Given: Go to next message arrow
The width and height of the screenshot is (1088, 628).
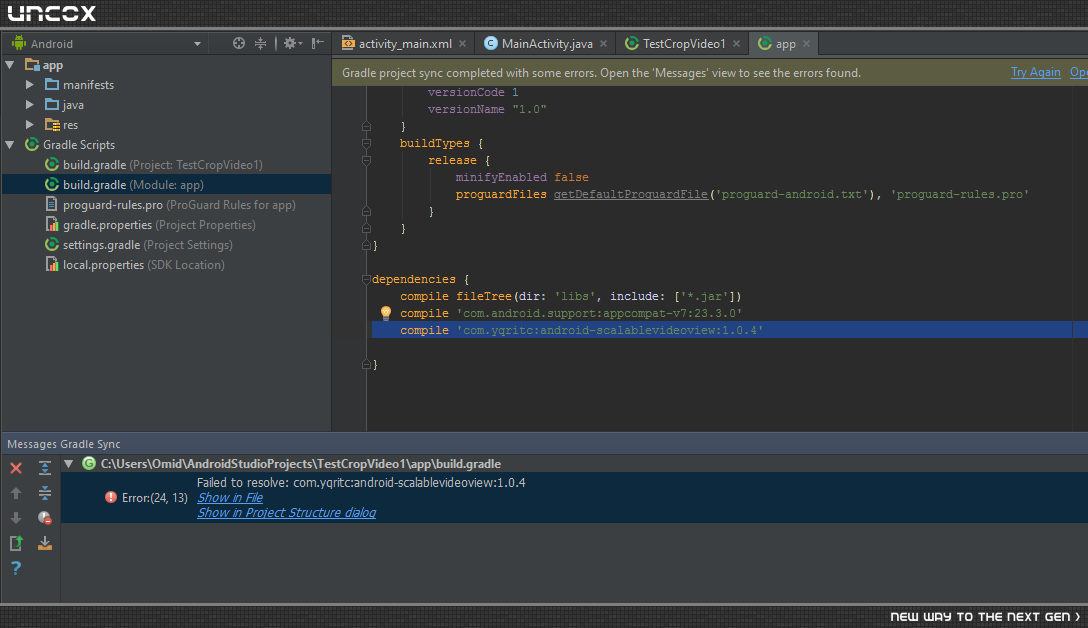Looking at the screenshot, I should tap(16, 518).
